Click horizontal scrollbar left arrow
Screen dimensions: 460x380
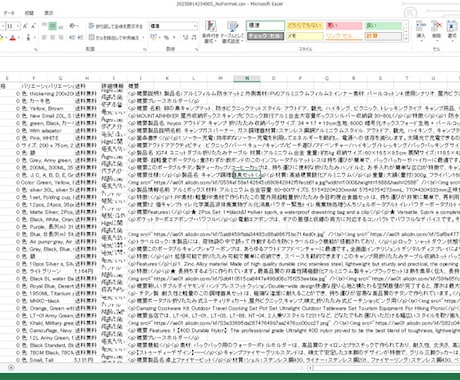click(310, 368)
